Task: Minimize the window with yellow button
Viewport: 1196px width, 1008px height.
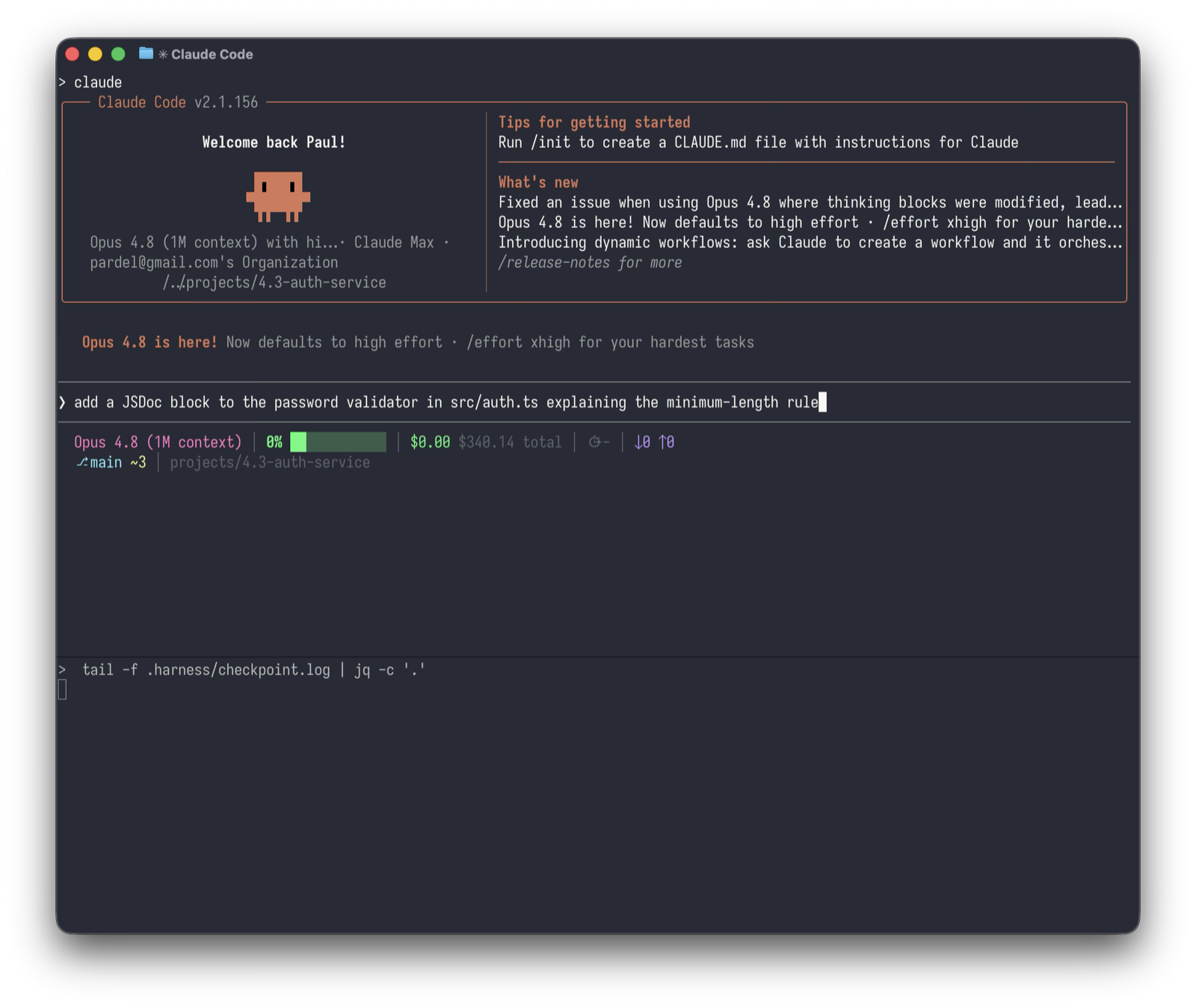Action: click(x=95, y=54)
